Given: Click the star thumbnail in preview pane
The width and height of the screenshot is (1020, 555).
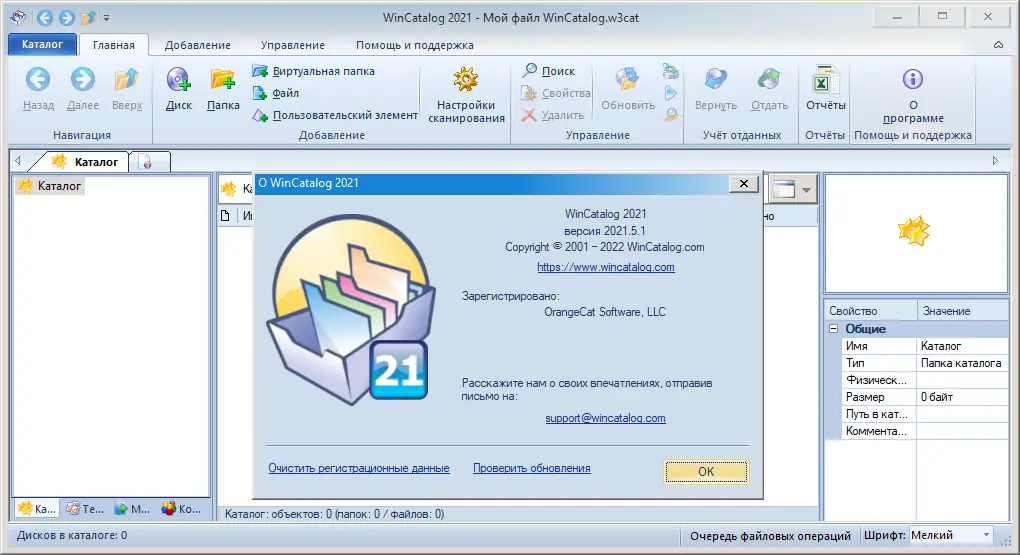Looking at the screenshot, I should click(914, 231).
